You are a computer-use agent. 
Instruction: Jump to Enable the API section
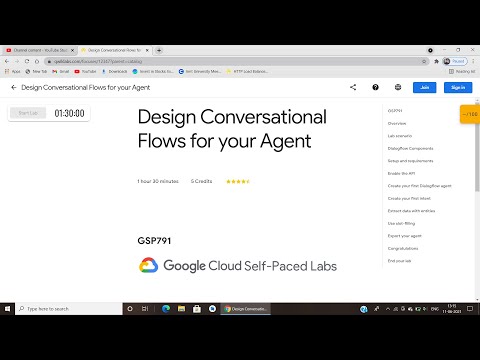[x=401, y=173]
